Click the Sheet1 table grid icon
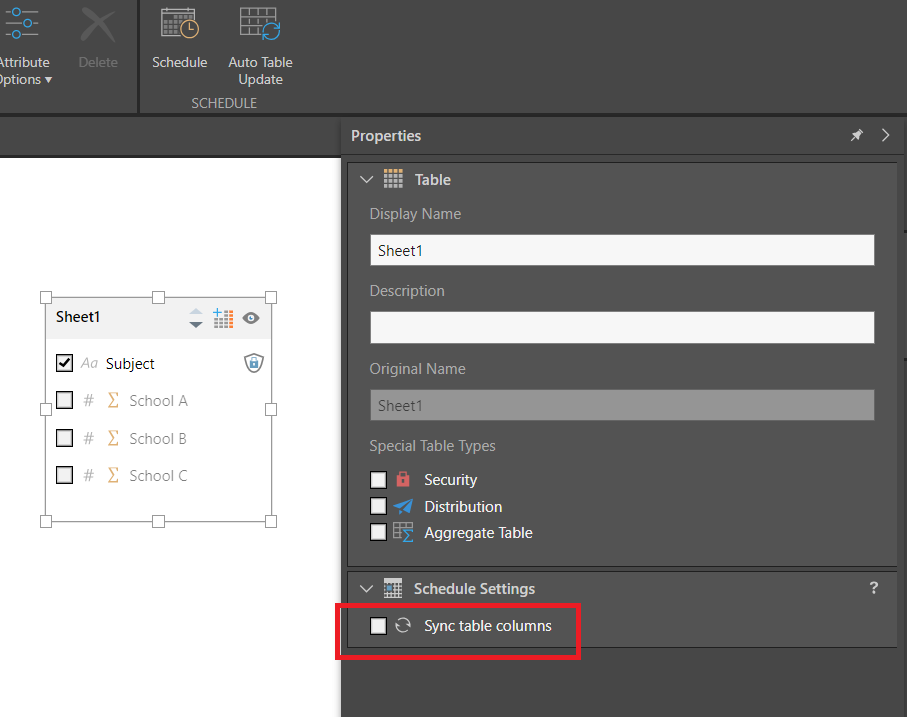This screenshot has height=717, width=907. point(223,318)
